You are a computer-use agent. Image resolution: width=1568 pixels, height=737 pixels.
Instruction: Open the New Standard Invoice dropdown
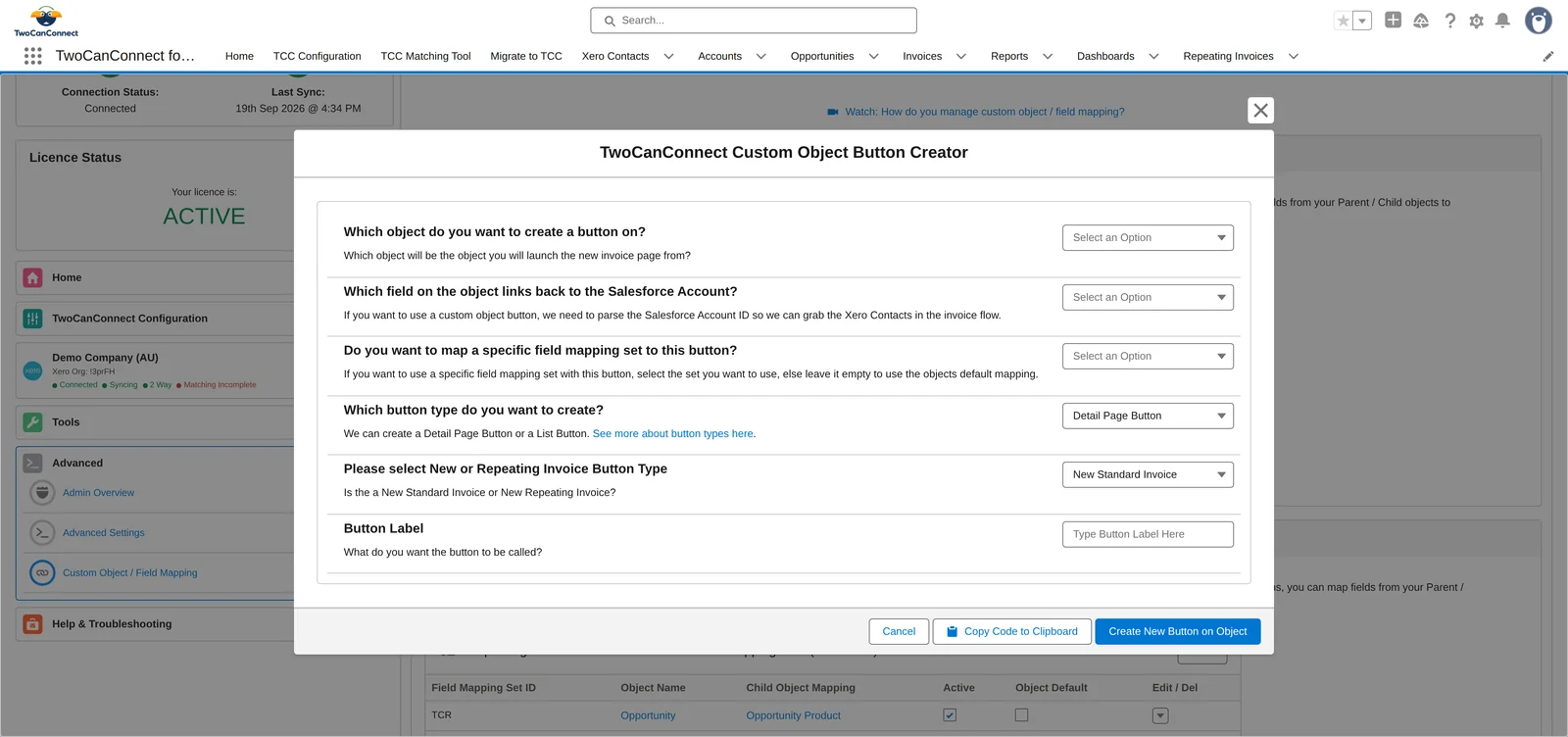pos(1148,475)
